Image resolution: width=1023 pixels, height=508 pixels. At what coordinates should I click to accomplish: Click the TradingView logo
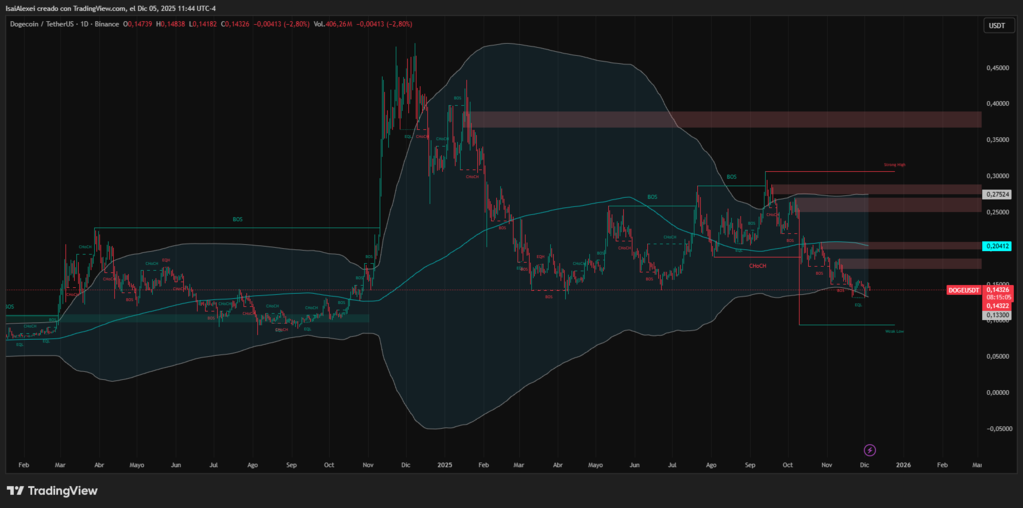point(52,490)
